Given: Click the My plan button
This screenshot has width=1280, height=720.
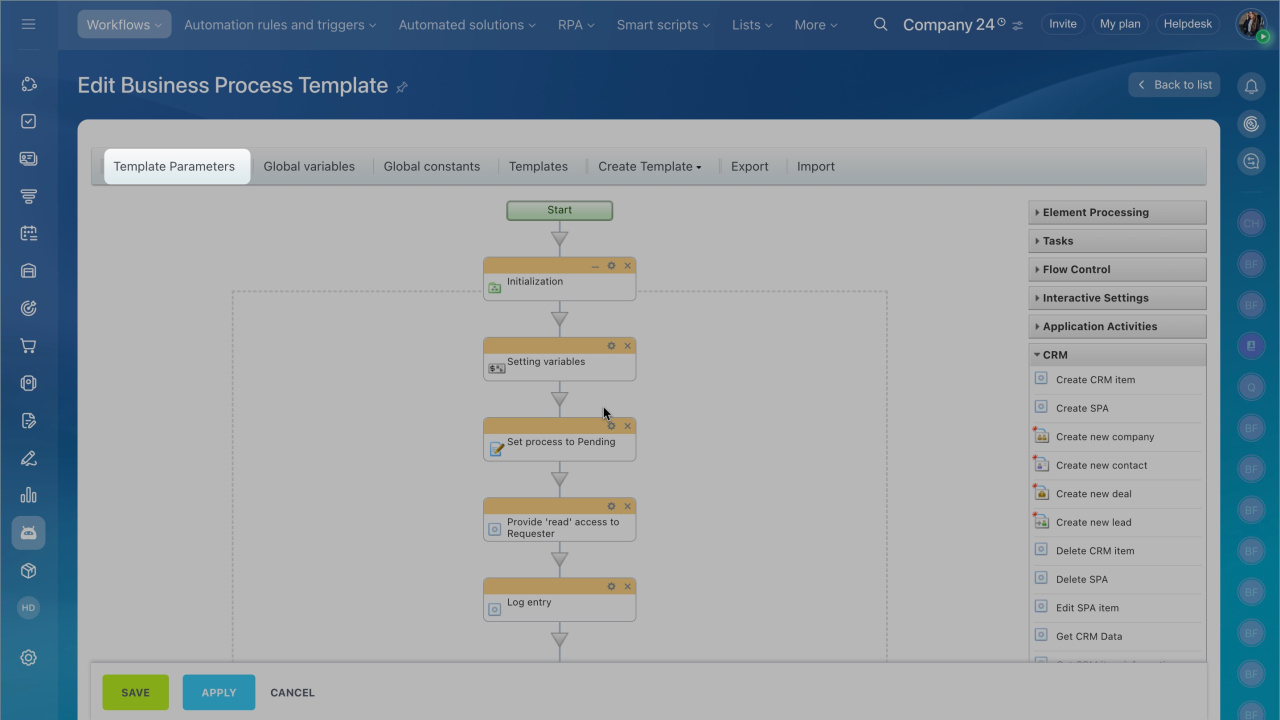Looking at the screenshot, I should pos(1120,24).
